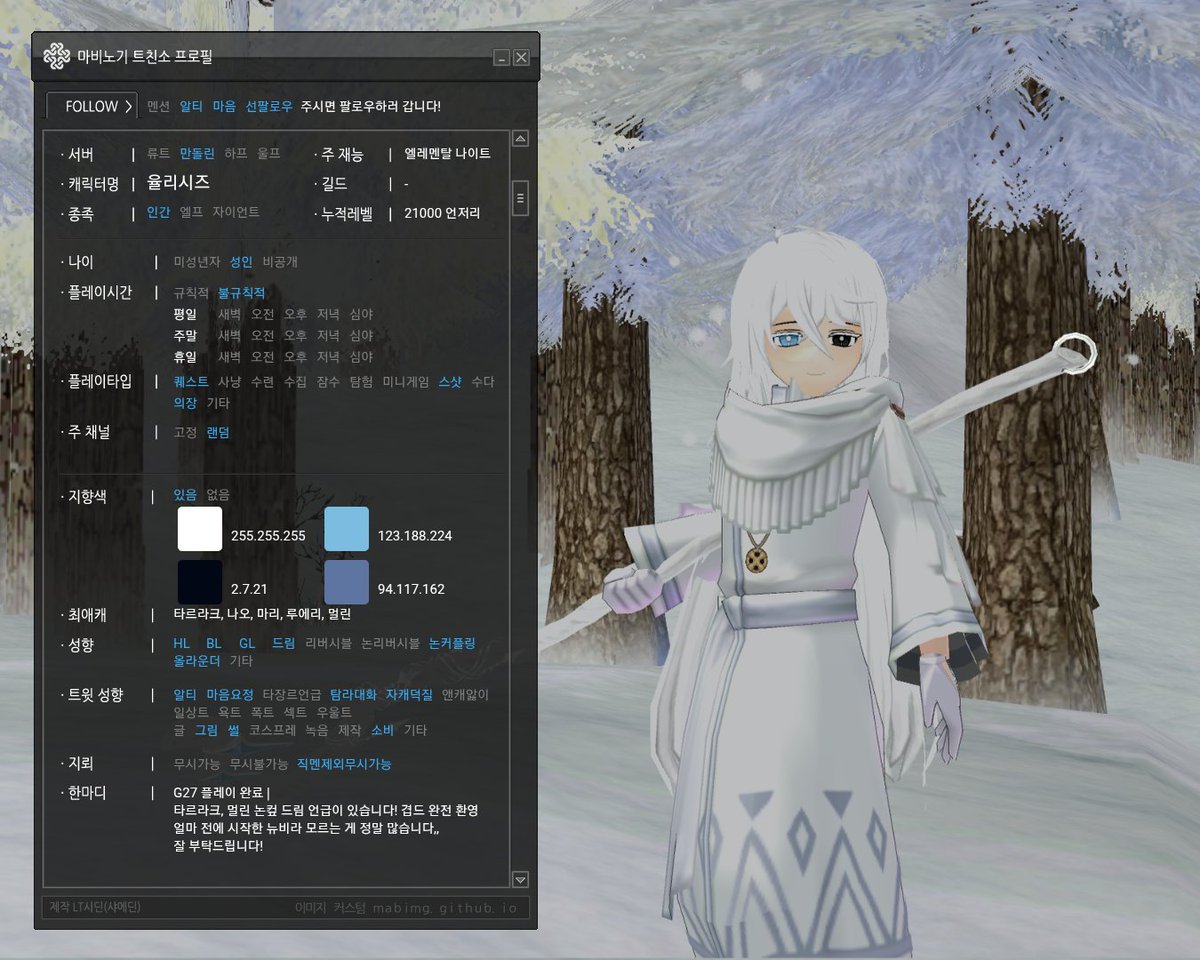Select 엘프 race option

(x=191, y=212)
